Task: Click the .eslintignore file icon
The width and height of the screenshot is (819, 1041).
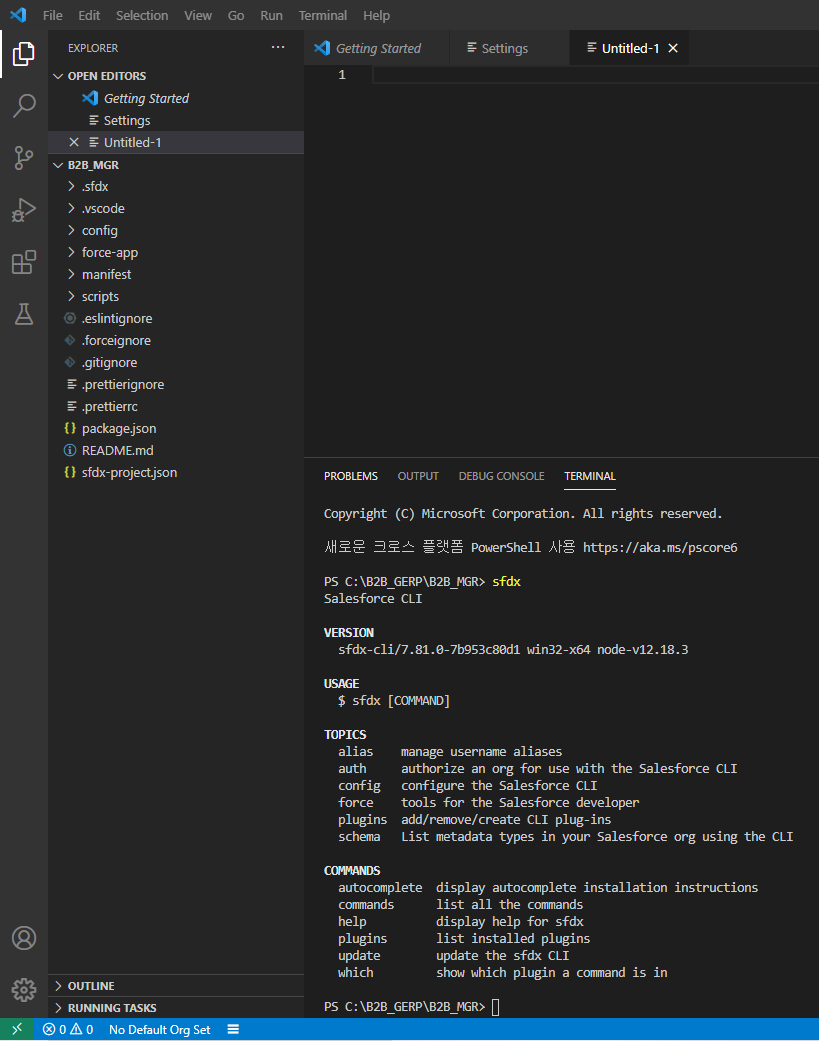Action: [70, 318]
